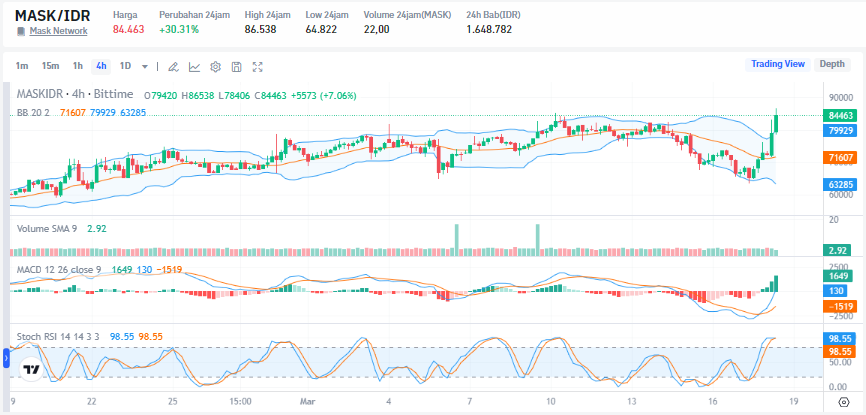Screen dimensions: 866x415
Task: Click the MACD axis label 2500
Action: [x=839, y=267]
